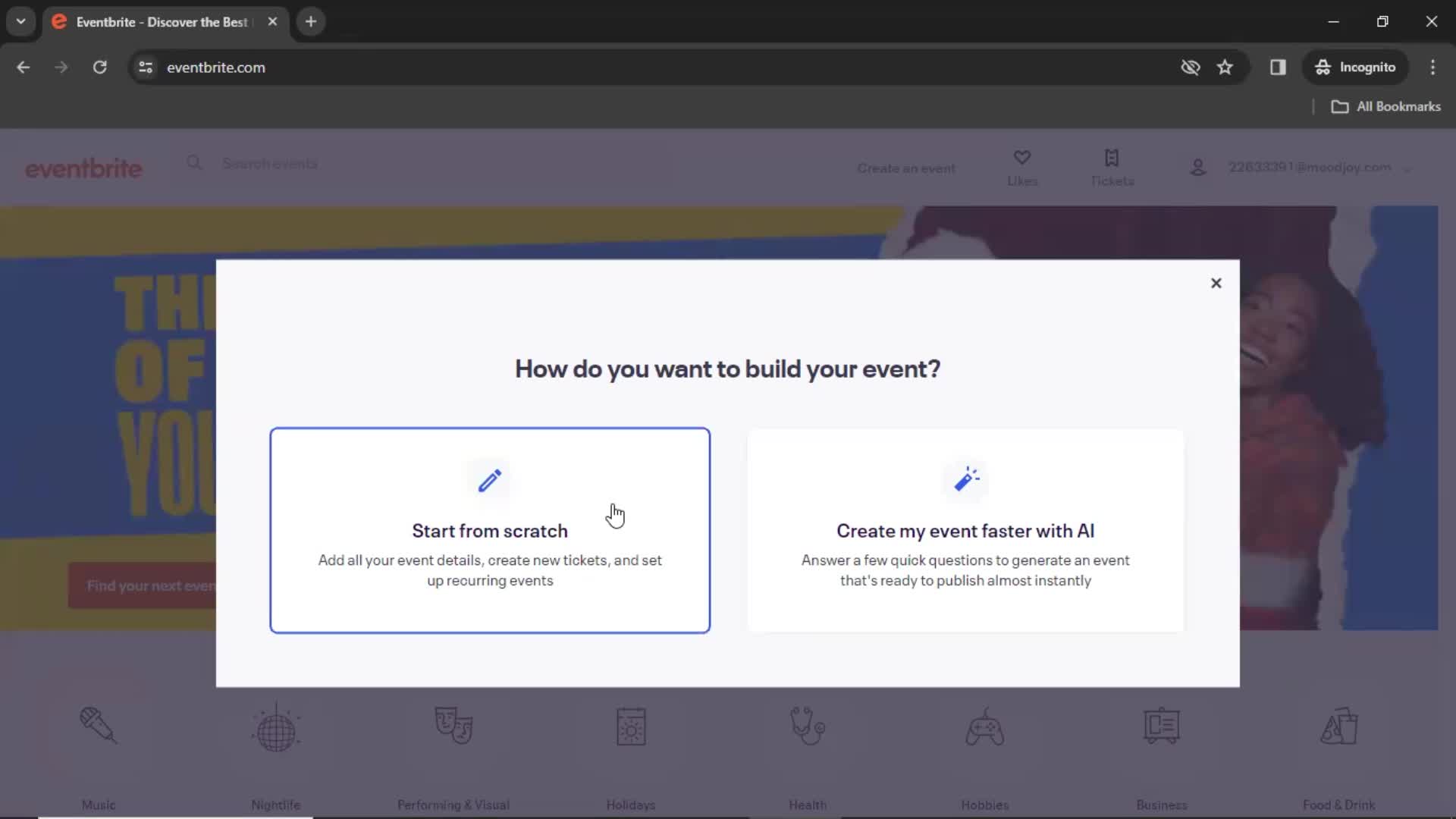Reload the page with the refresh icon
Viewport: 1456px width, 819px height.
99,67
